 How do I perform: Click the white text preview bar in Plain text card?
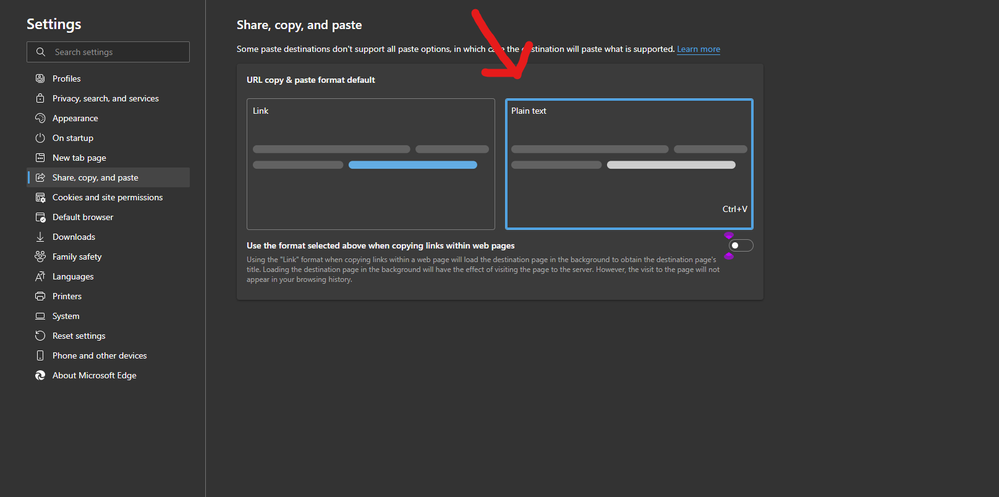[x=671, y=165]
